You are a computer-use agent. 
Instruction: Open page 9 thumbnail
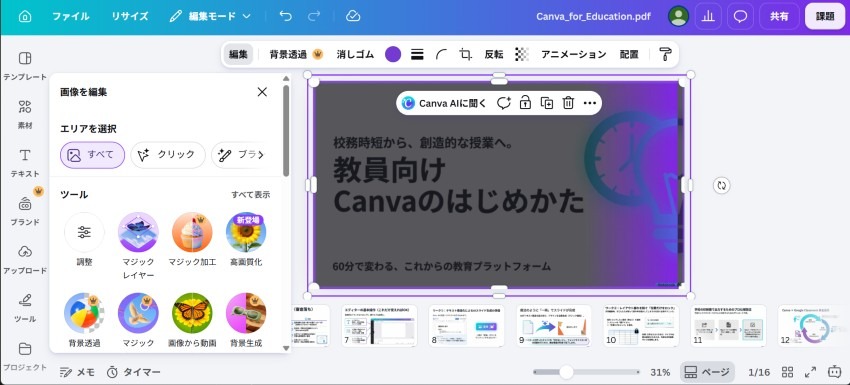(x=554, y=325)
